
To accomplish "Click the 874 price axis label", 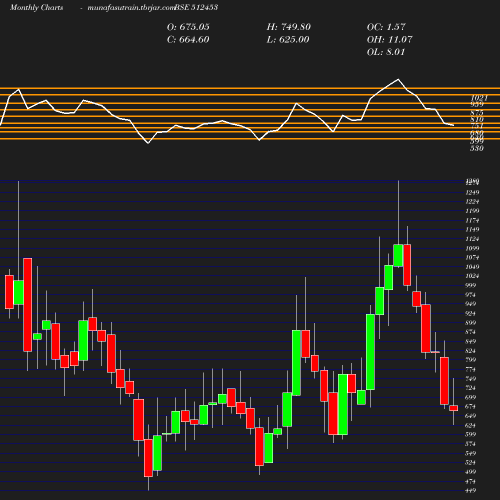I will tap(472, 332).
